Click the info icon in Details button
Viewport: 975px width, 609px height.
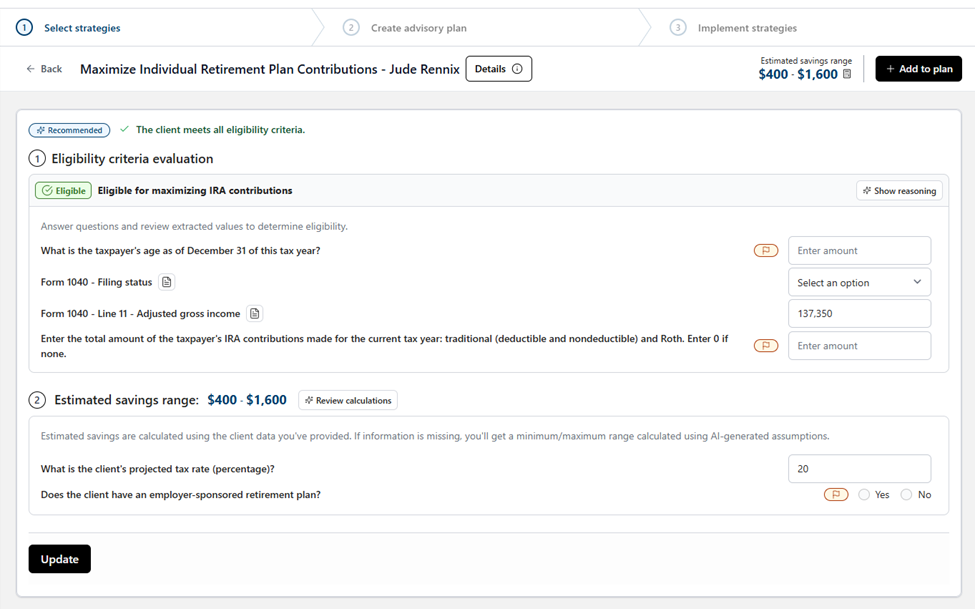(x=517, y=69)
